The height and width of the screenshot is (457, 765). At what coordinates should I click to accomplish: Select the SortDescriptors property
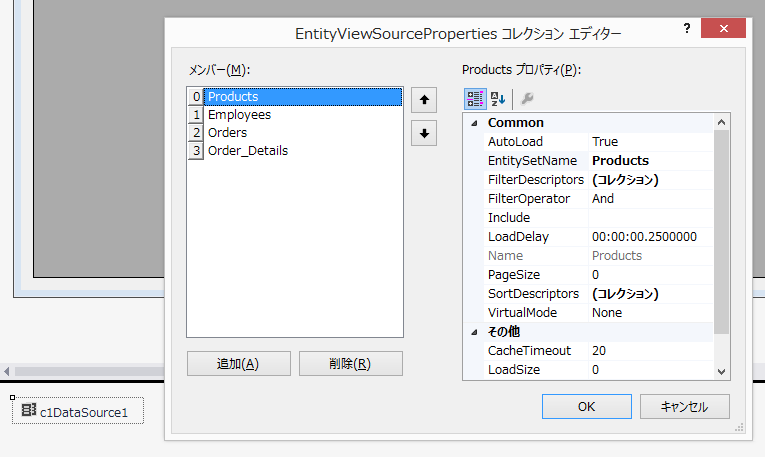[537, 294]
